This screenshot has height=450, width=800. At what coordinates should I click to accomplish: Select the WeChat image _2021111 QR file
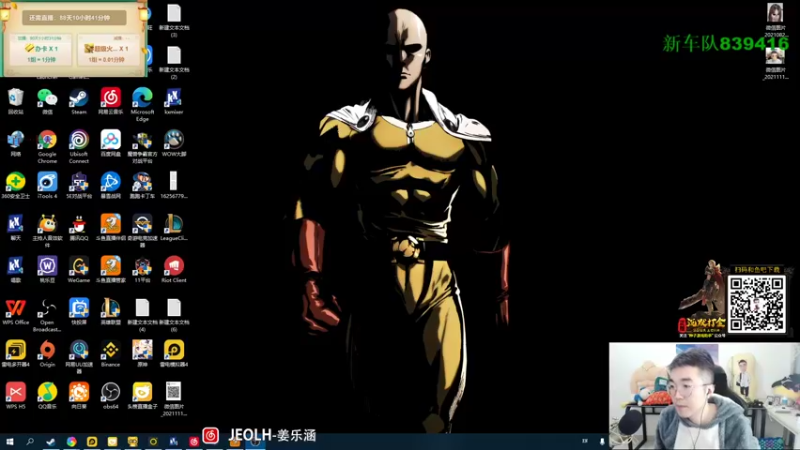tap(173, 399)
